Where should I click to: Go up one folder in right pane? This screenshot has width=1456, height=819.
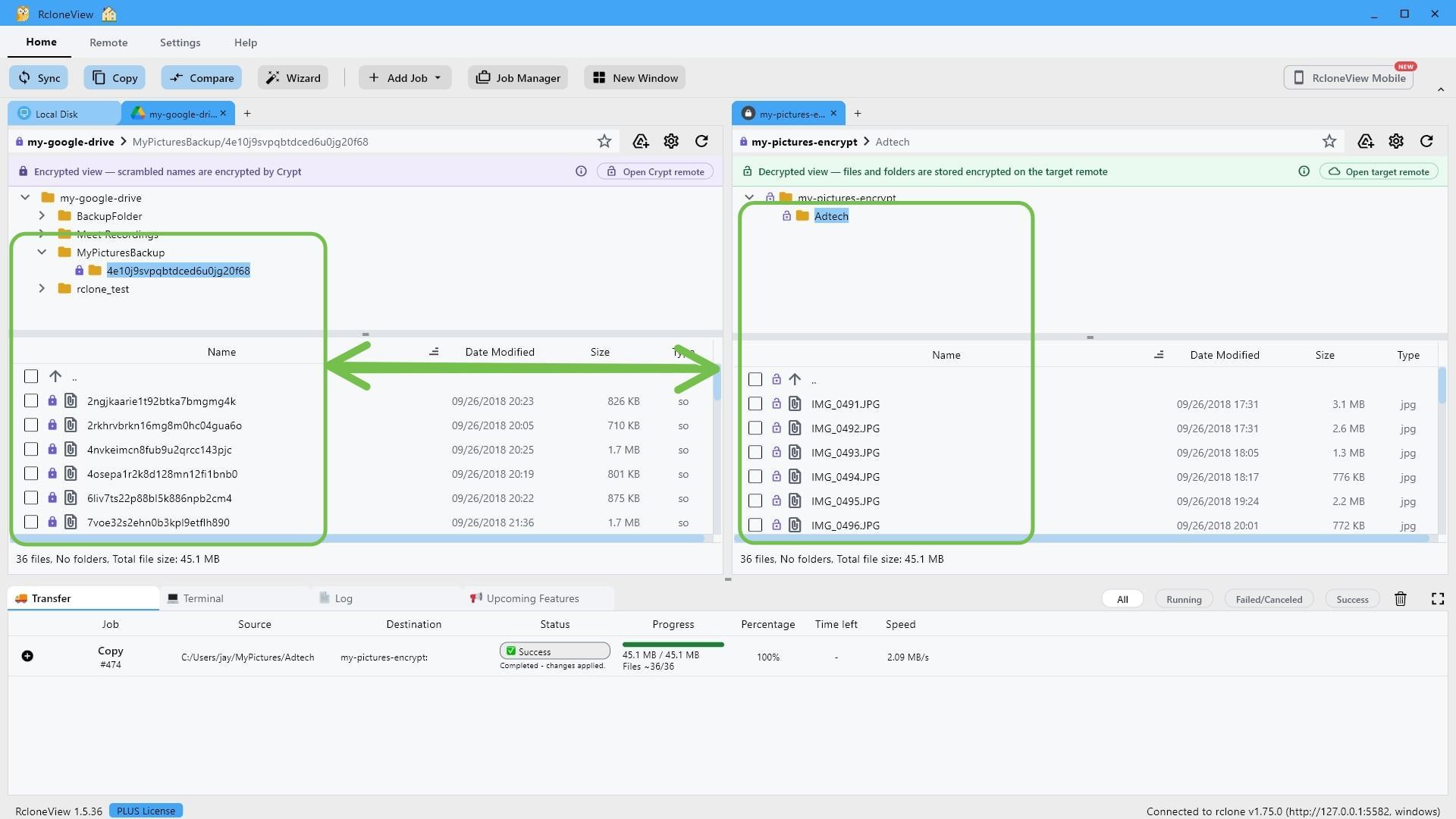tap(795, 379)
